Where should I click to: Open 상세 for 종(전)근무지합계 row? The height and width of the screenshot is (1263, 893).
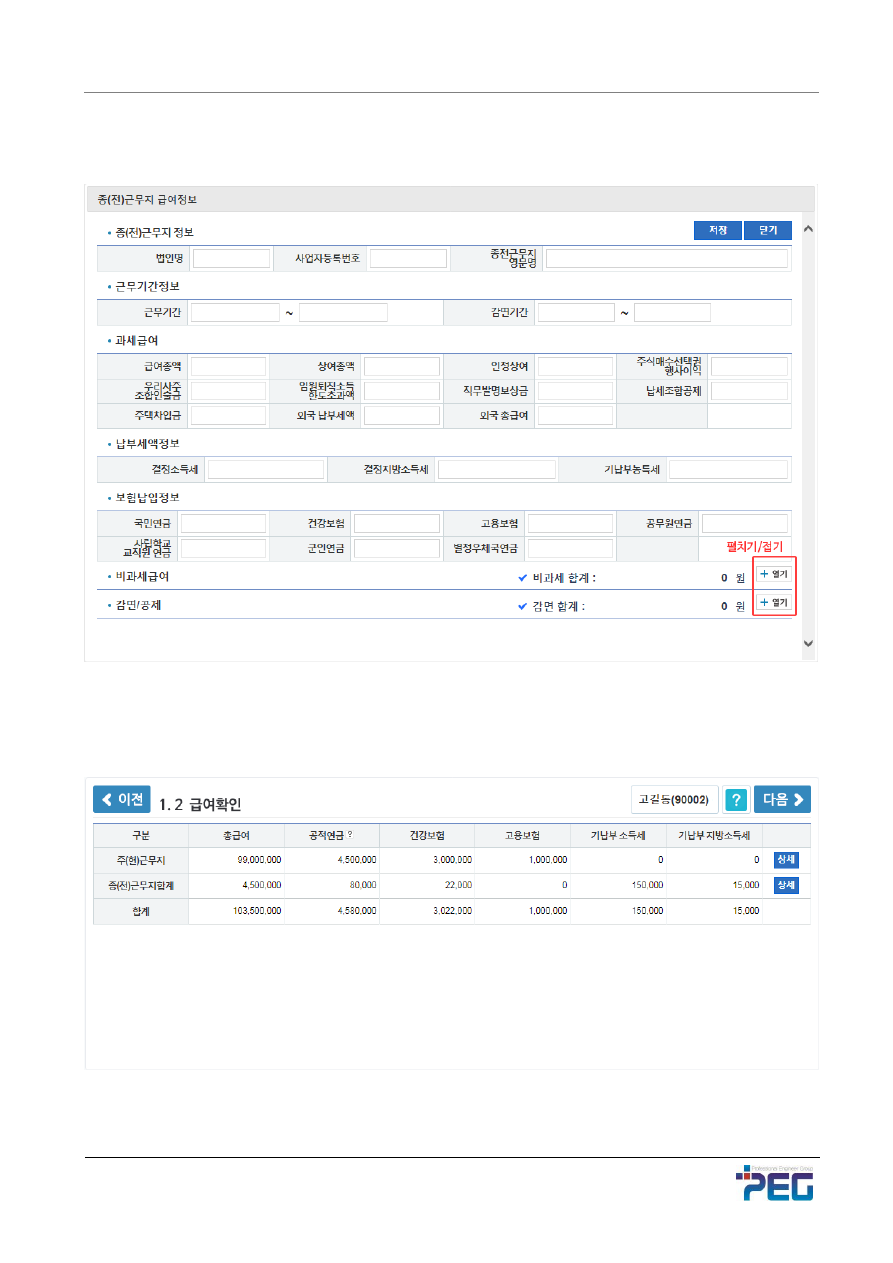tap(787, 885)
